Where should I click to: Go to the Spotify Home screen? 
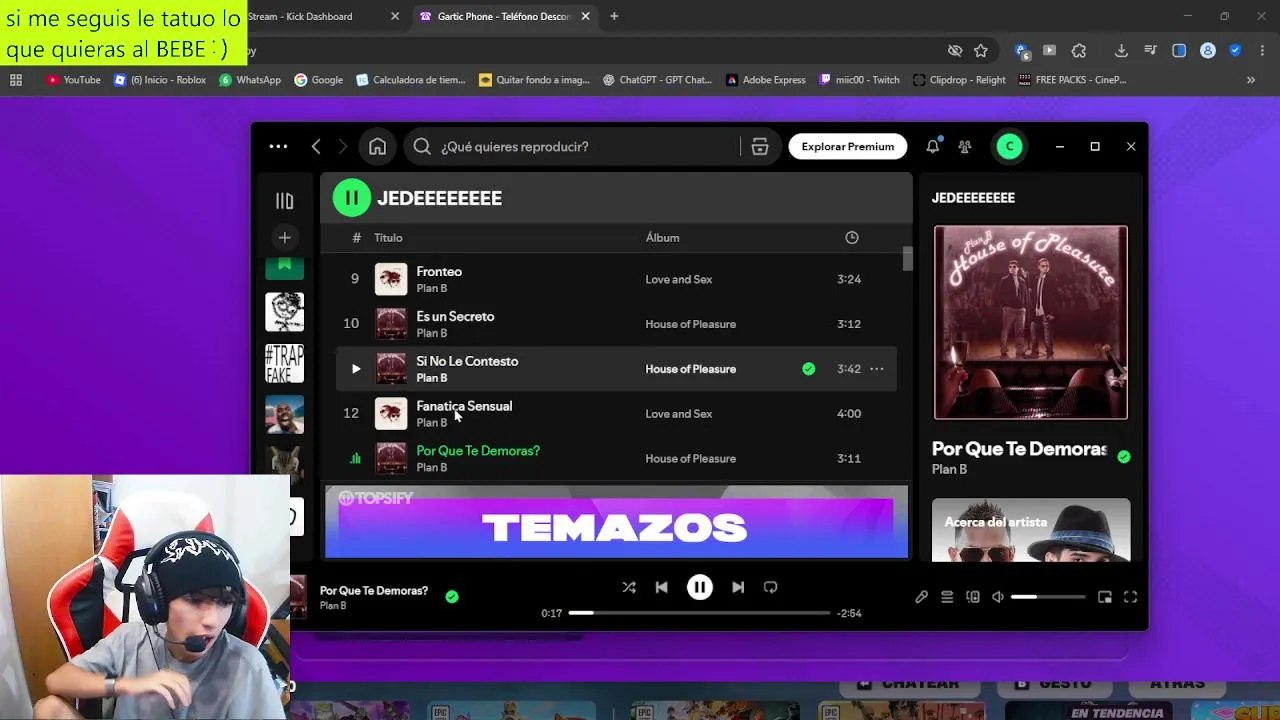click(377, 147)
